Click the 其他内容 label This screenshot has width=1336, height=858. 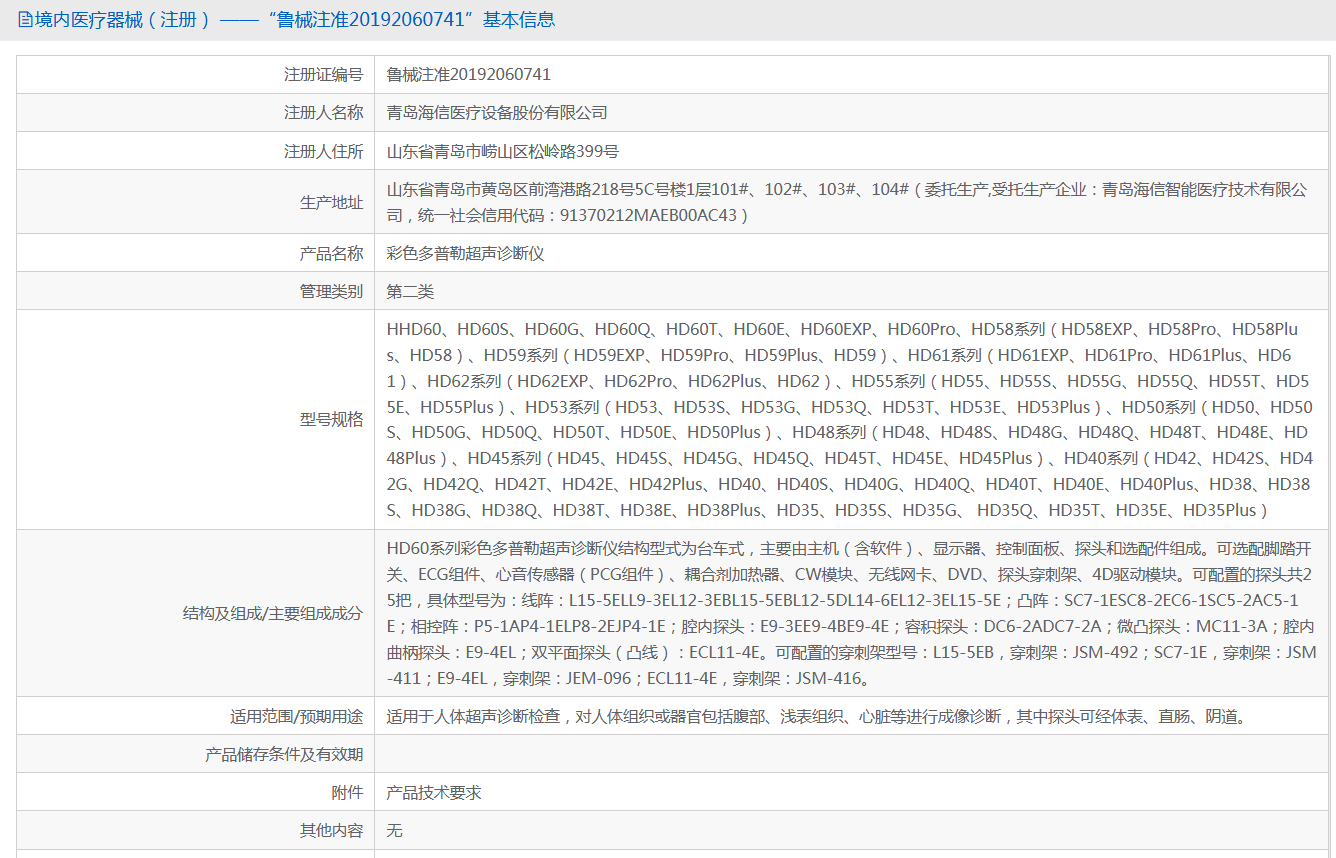click(x=332, y=831)
